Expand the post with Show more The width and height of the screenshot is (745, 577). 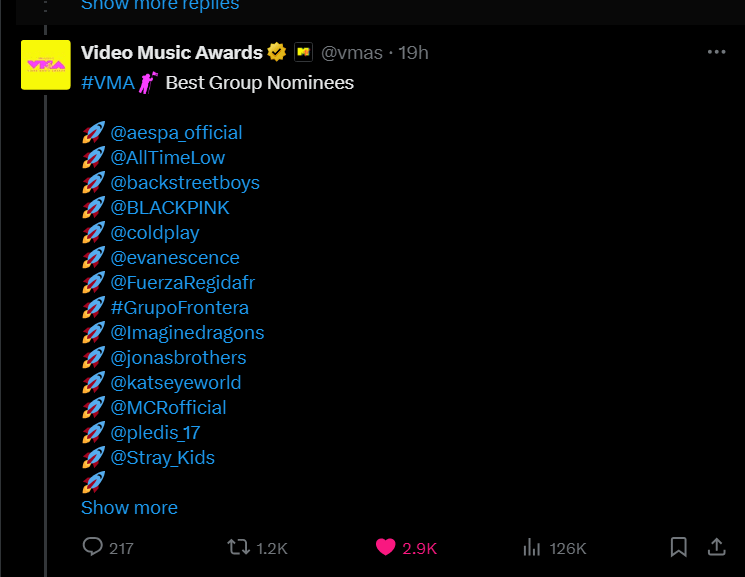(129, 508)
